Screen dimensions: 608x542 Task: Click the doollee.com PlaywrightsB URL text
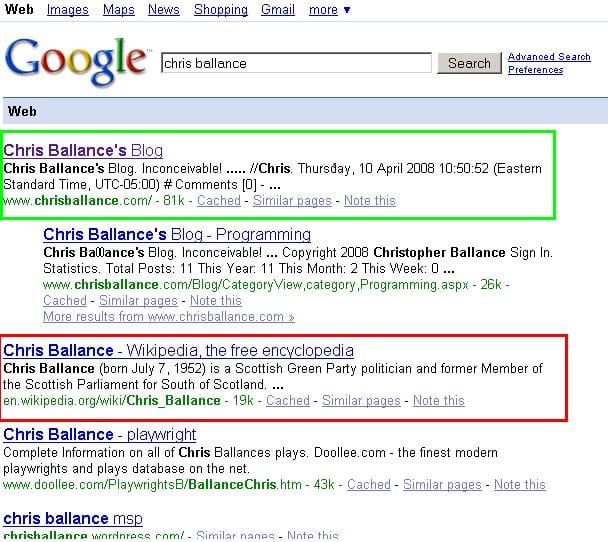152,485
